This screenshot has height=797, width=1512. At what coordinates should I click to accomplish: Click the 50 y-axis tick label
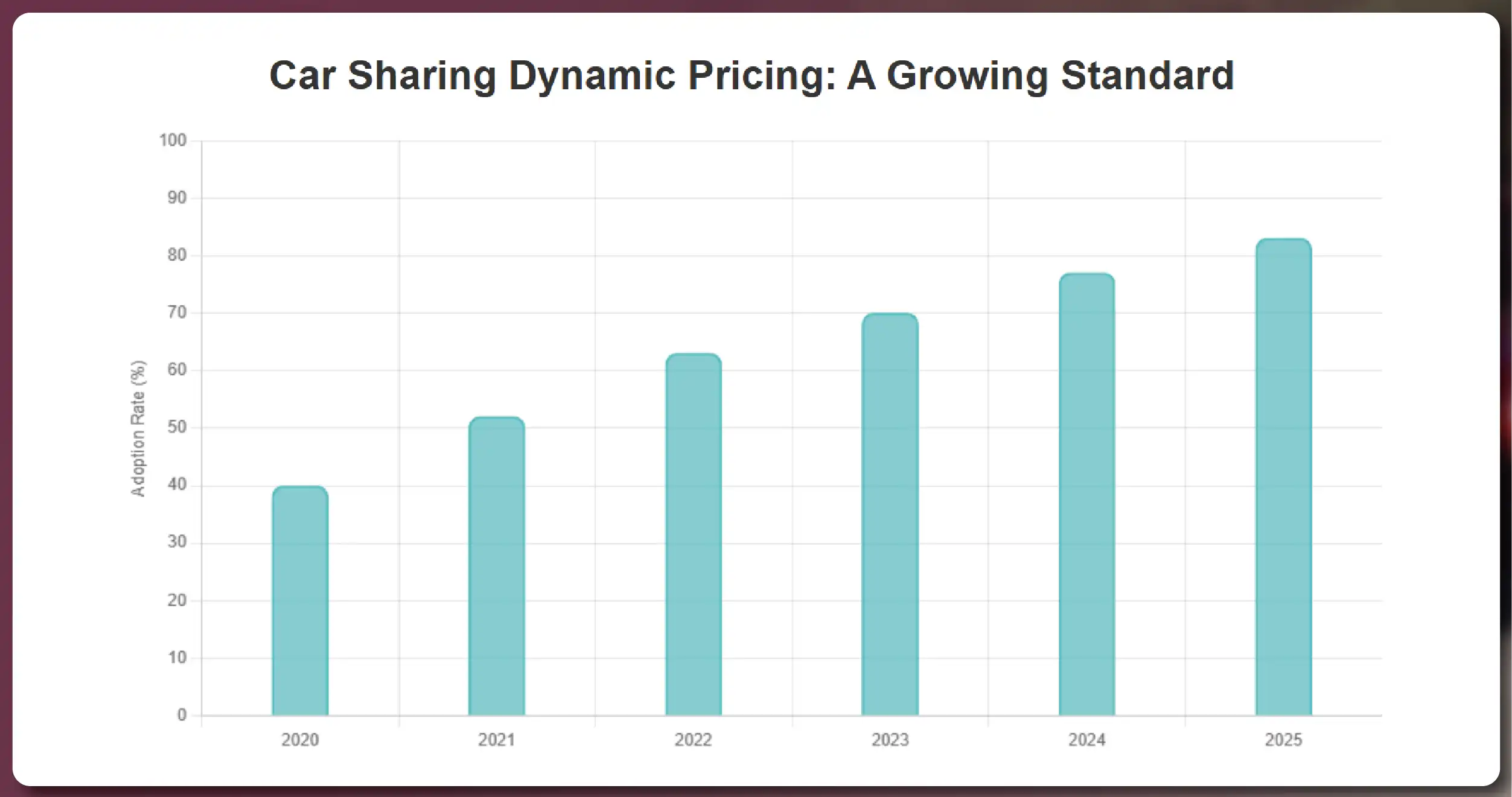(x=177, y=427)
